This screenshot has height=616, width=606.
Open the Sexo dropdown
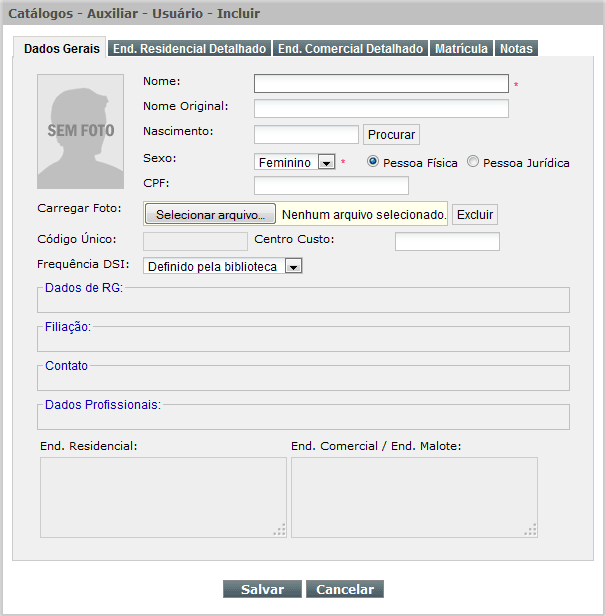click(295, 162)
